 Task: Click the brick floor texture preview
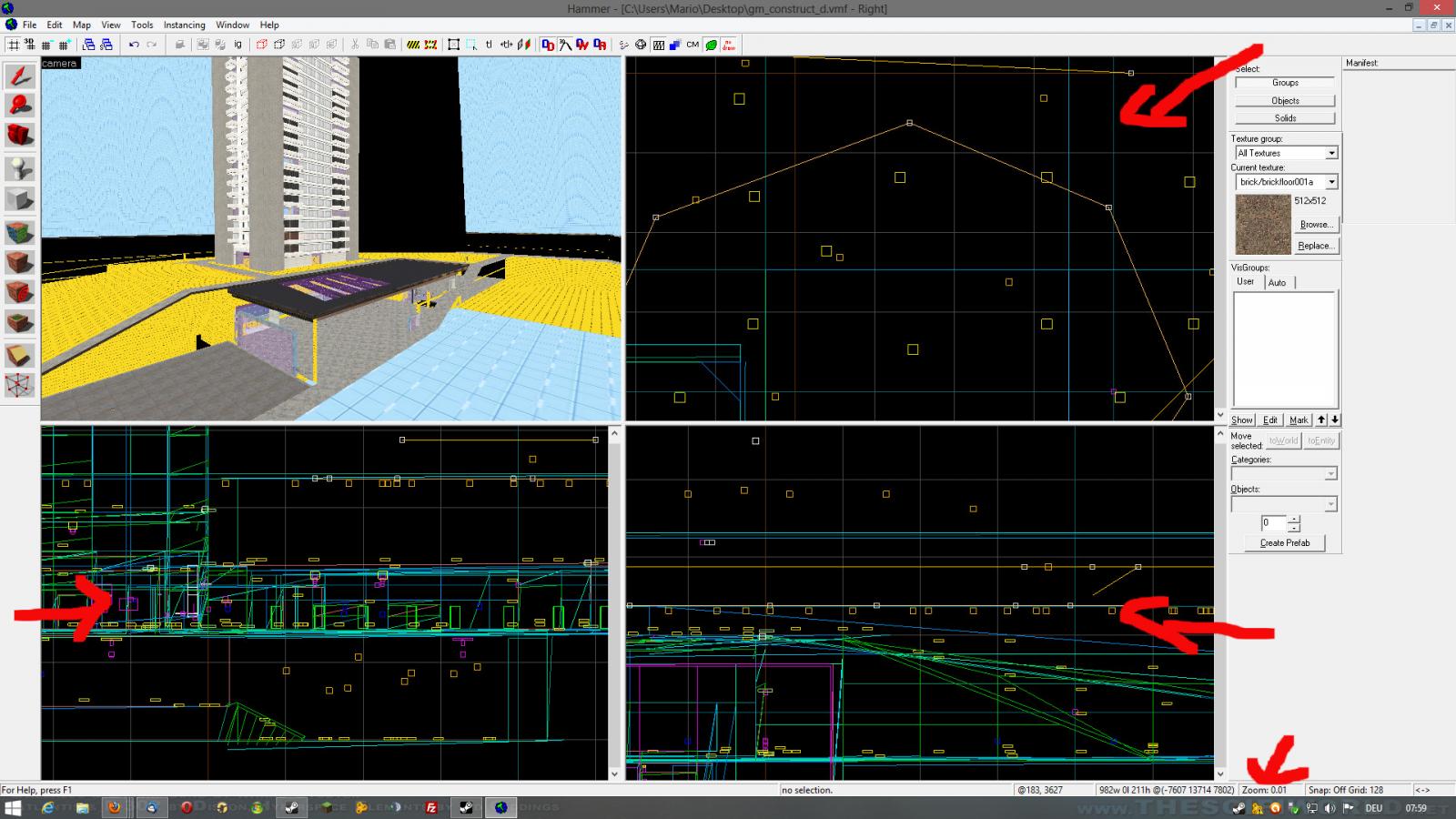click(x=1261, y=225)
